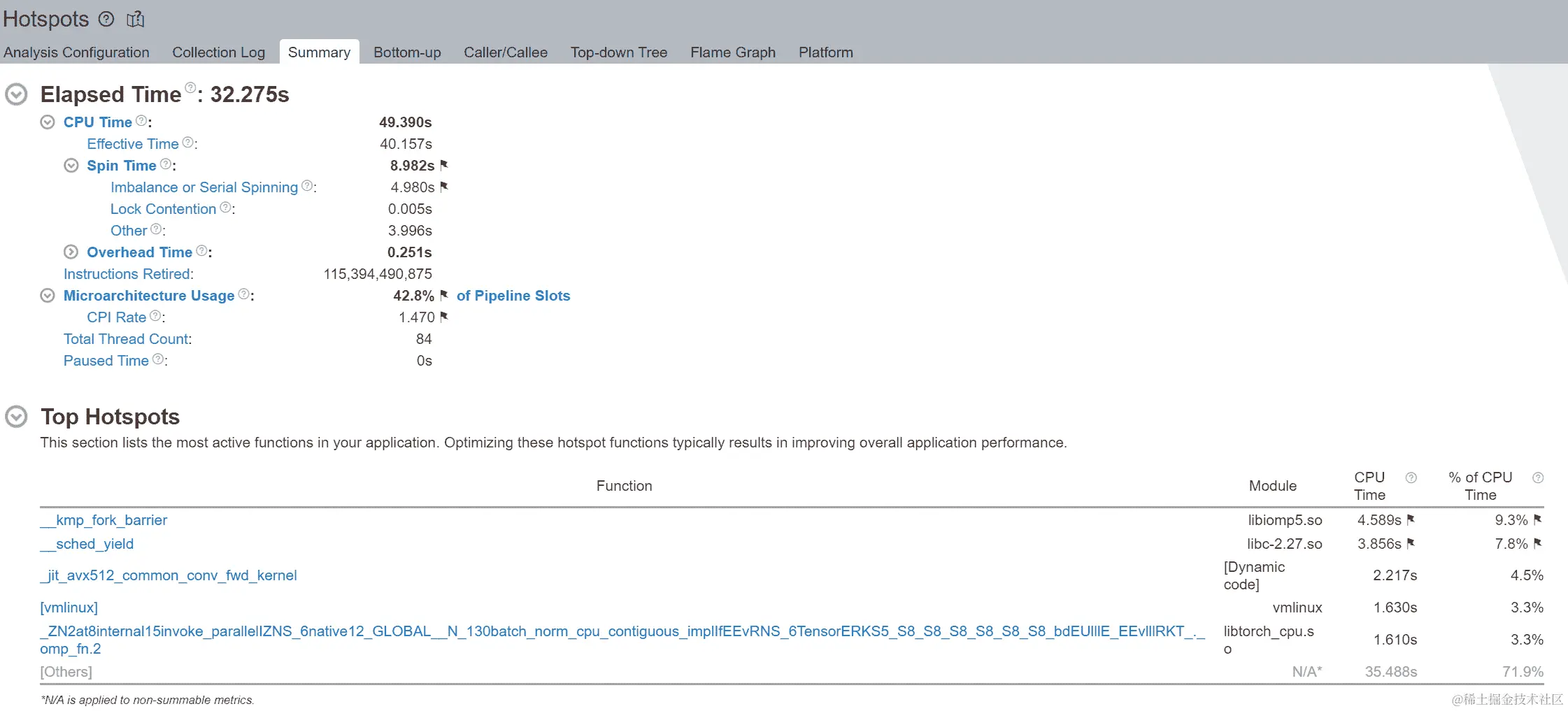Image resolution: width=1568 pixels, height=711 pixels.
Task: Click the flag beside 4.589s CPU time
Action: pos(1411,519)
